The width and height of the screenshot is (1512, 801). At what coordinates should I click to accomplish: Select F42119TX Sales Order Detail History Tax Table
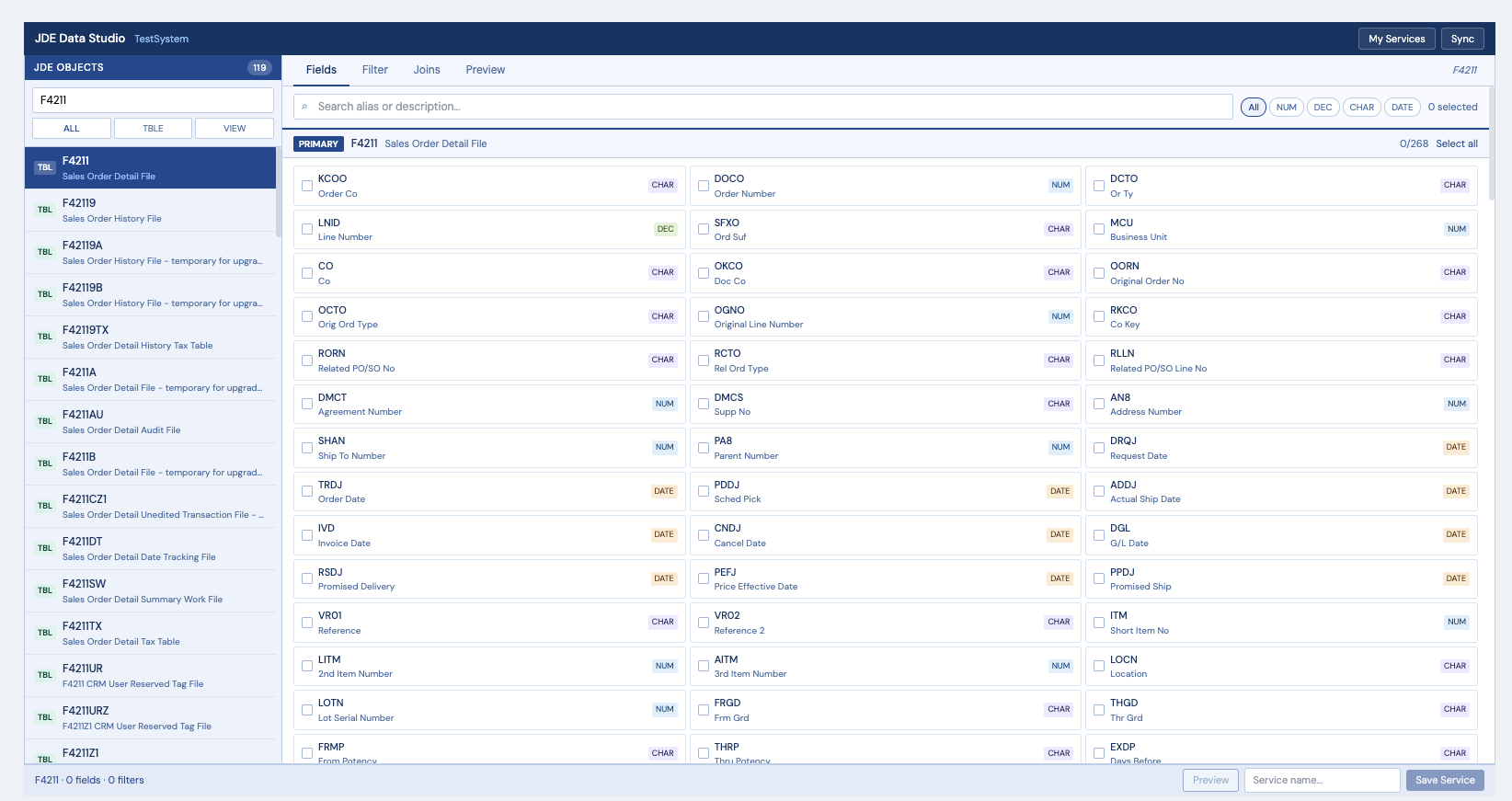click(x=150, y=337)
